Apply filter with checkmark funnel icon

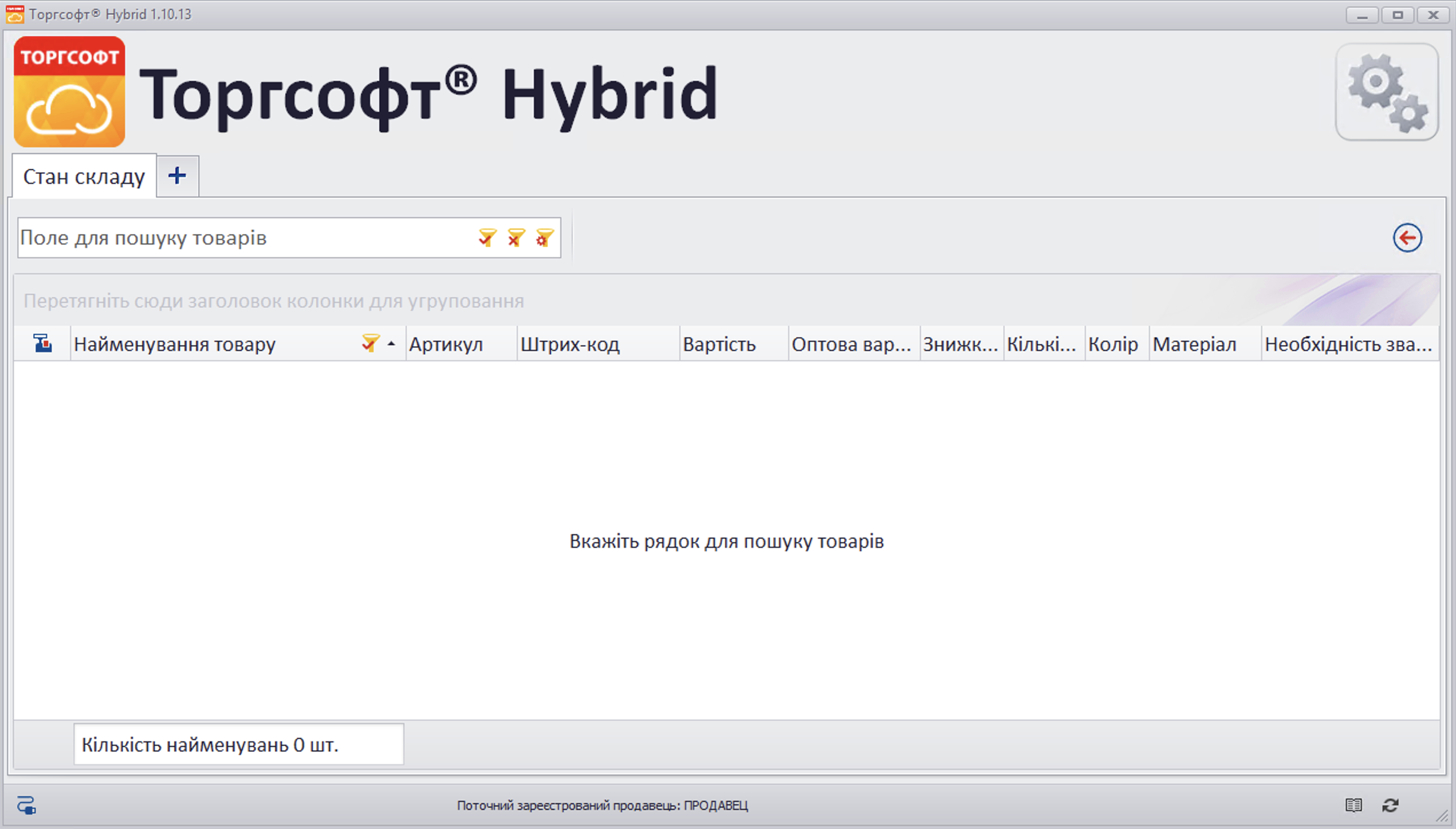coord(487,237)
